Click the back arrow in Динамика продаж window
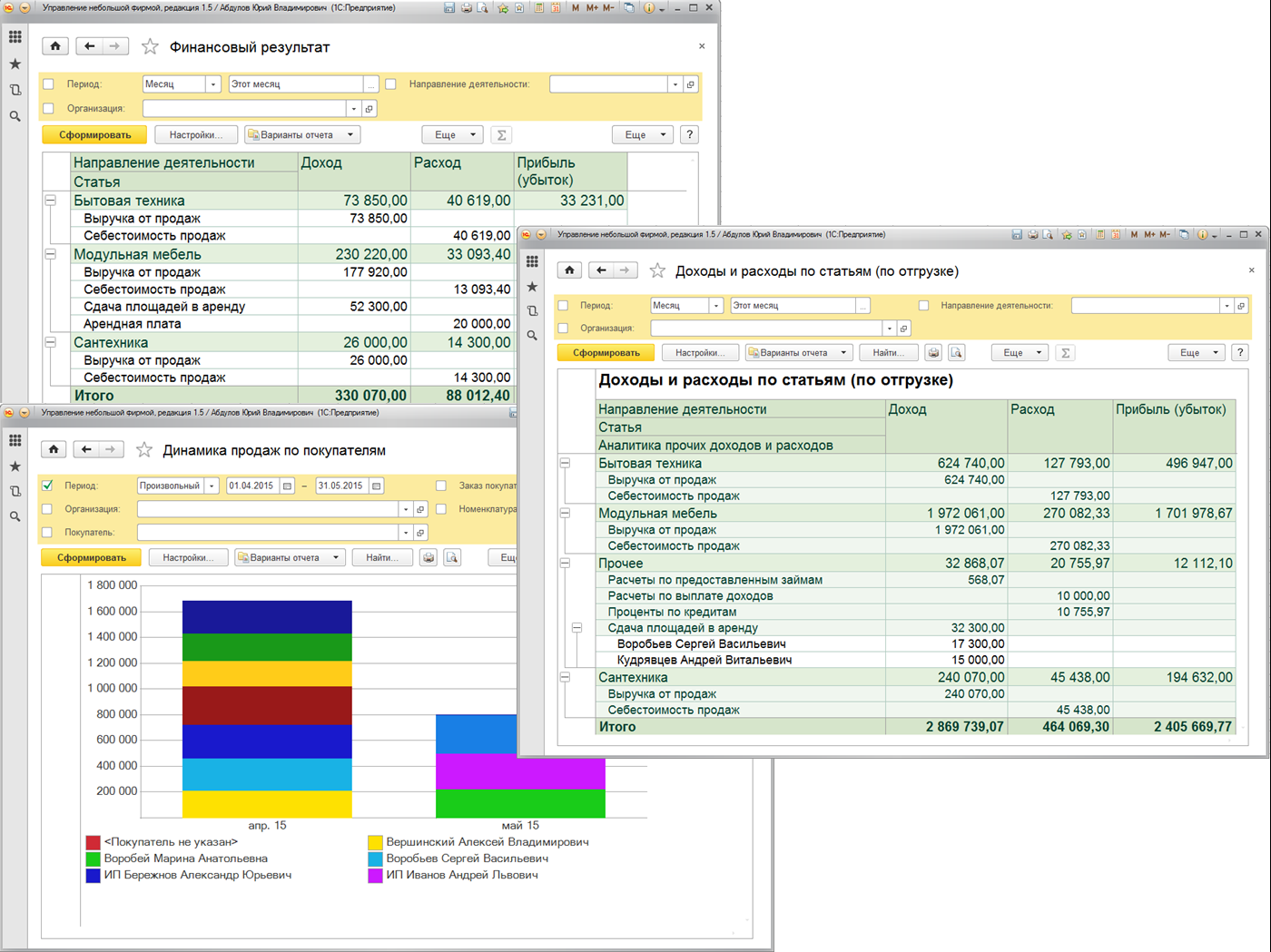 pyautogui.click(x=86, y=449)
